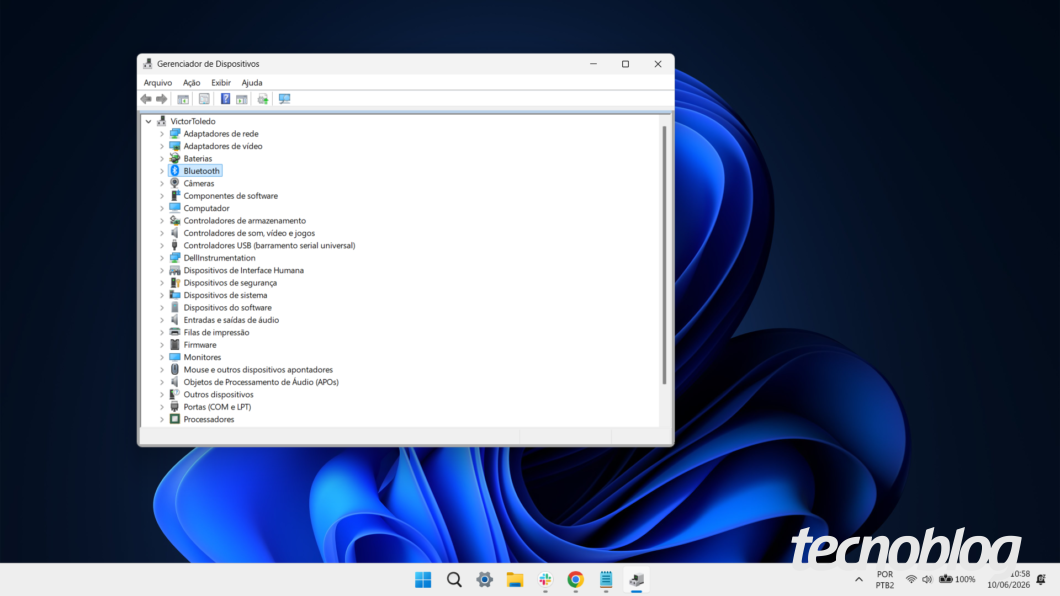
Task: Expand Filas de impressão
Action: coord(162,332)
